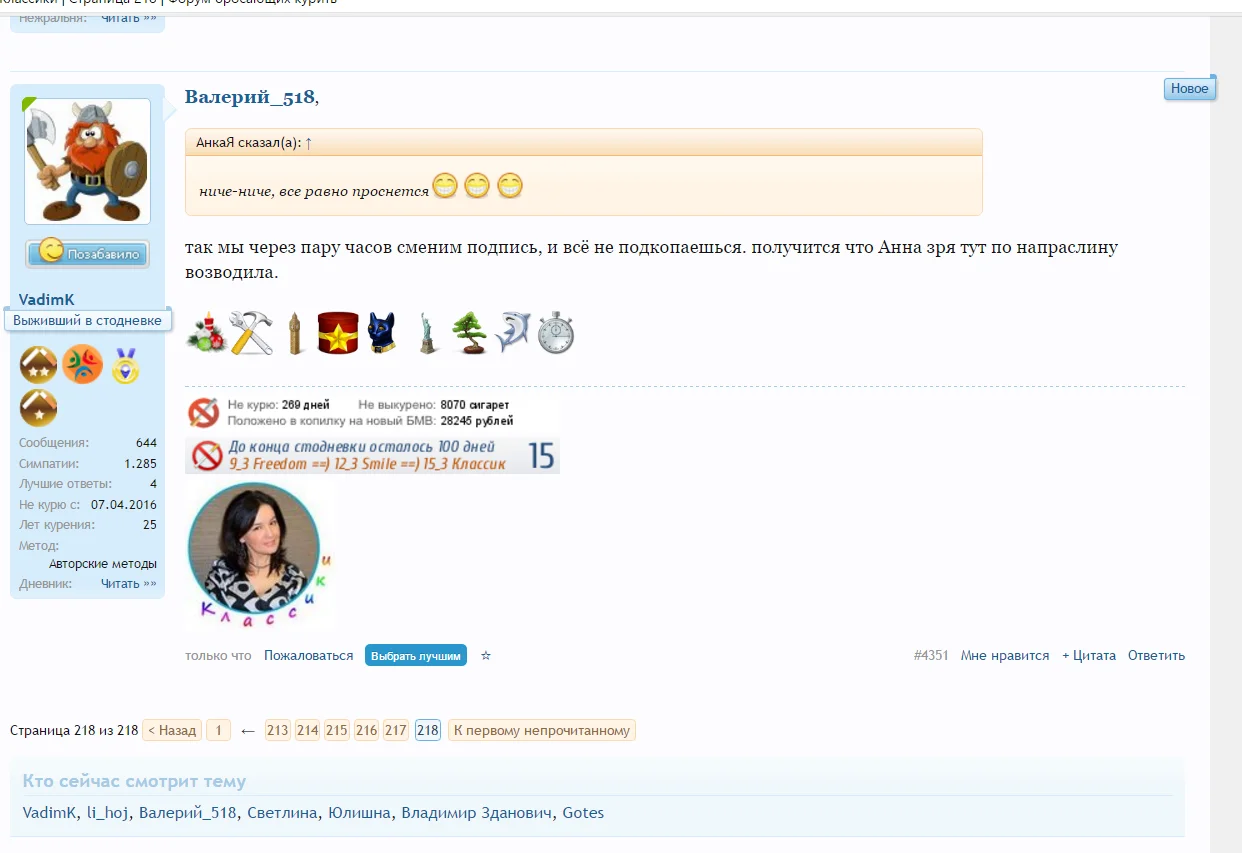Open Валерий_518 in viewers list
This screenshot has width=1242, height=853.
click(188, 813)
